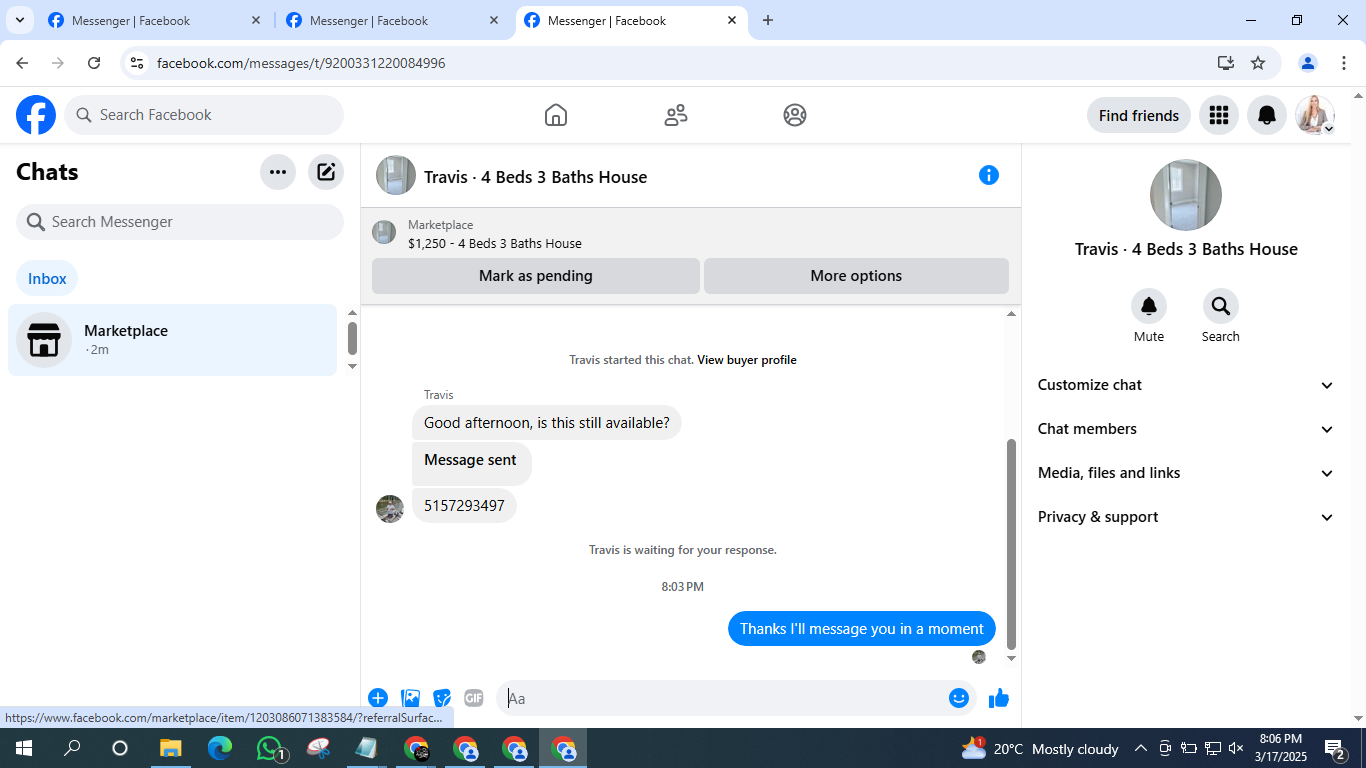Search in conversation using magnifier icon
This screenshot has height=768, width=1366.
(x=1221, y=306)
